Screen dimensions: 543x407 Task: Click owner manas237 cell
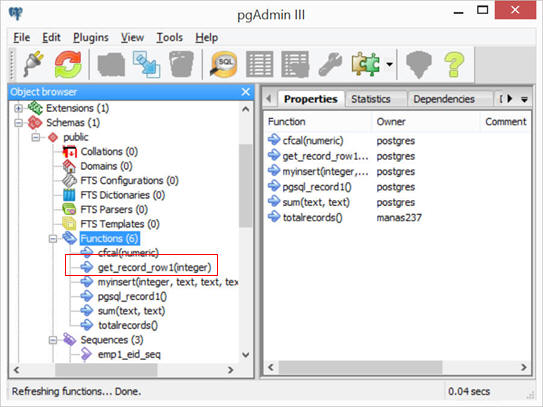pos(399,218)
